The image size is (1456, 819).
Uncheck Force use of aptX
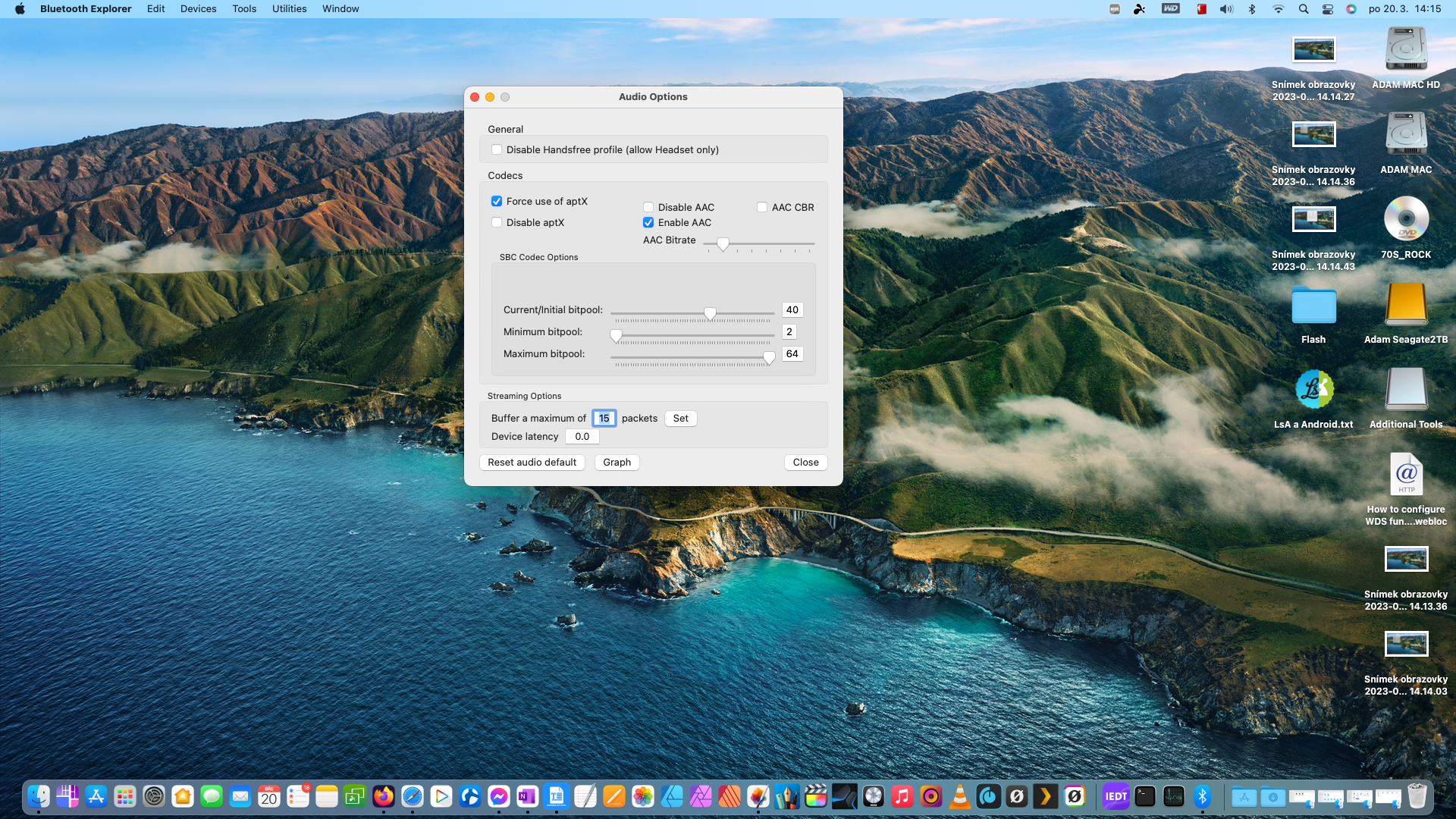coord(497,202)
